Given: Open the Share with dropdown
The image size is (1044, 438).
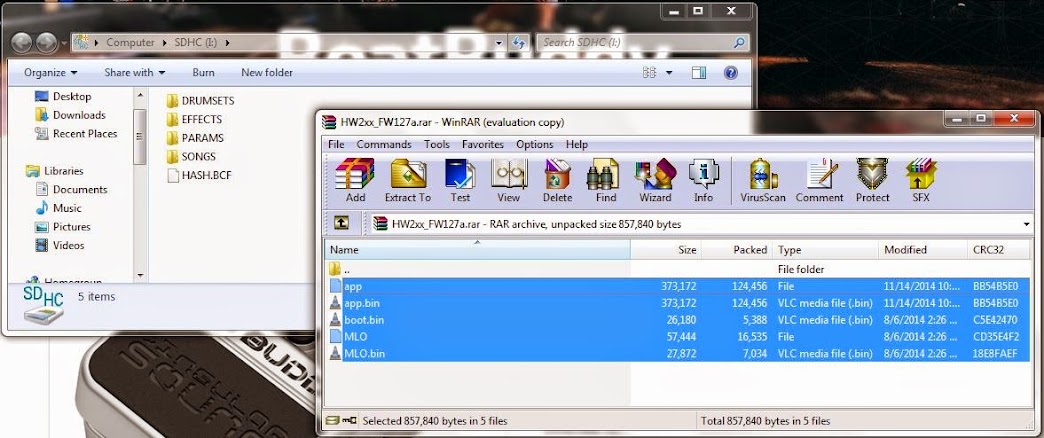Looking at the screenshot, I should click(134, 73).
